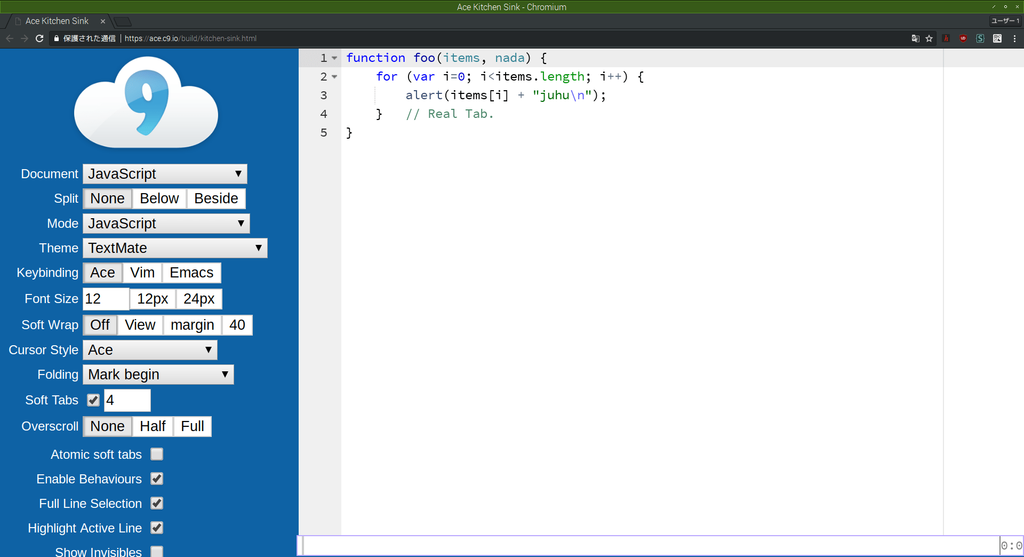Image resolution: width=1024 pixels, height=557 pixels.
Task: Click the browser forward arrow
Action: (24, 39)
